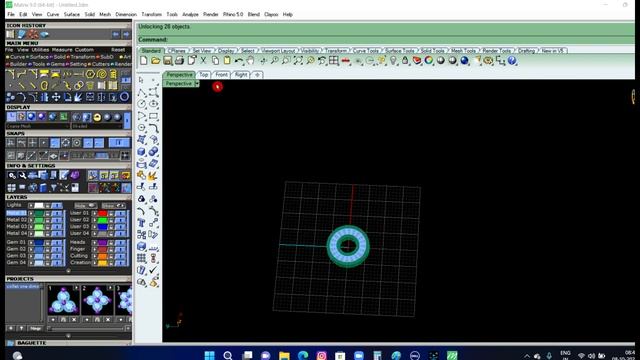Viewport: 640px width, 360px height.
Task: Open the Perspective viewport dropdown arrow
Action: click(197, 83)
